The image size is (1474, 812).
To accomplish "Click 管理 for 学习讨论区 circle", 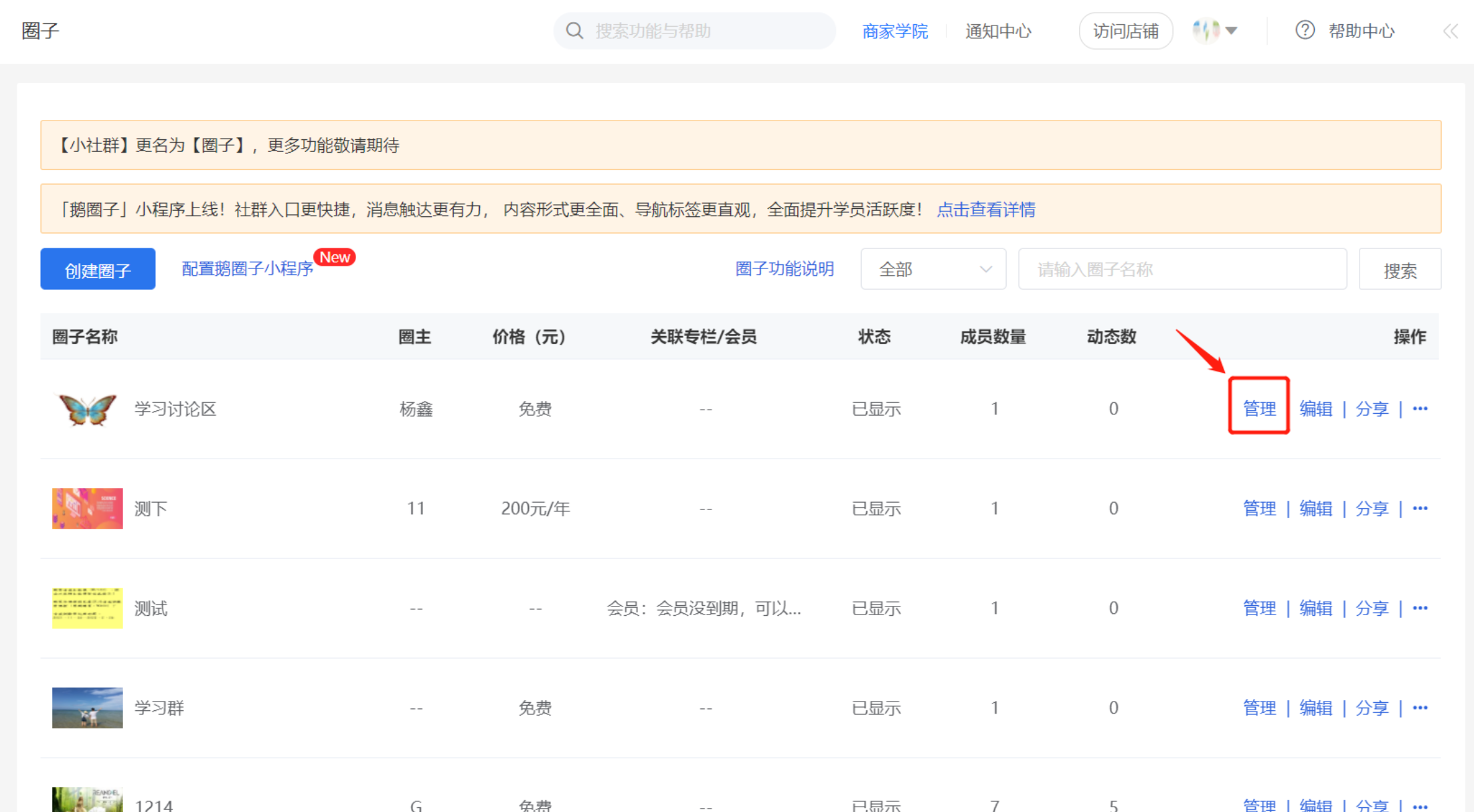I will click(x=1259, y=408).
